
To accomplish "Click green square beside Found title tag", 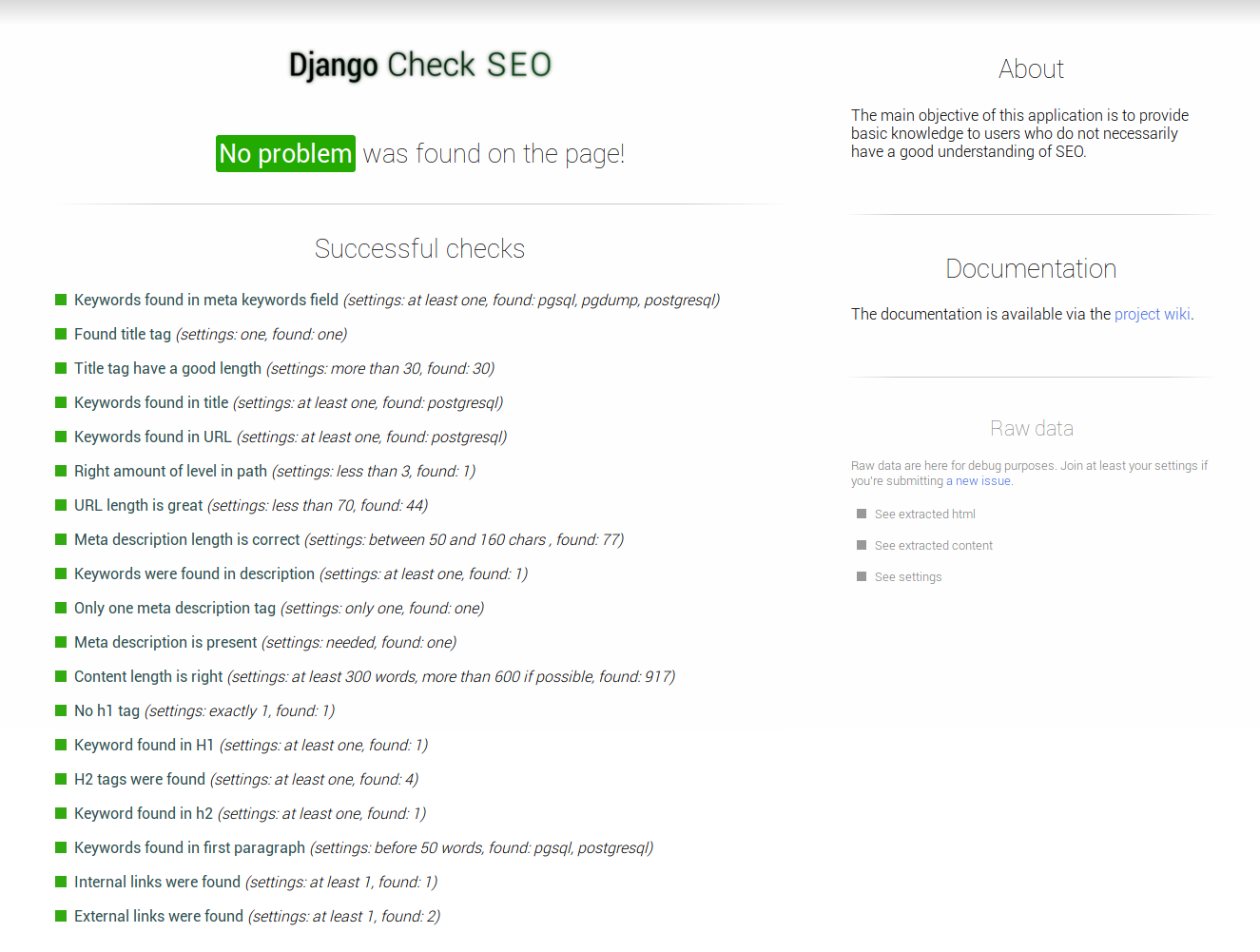I will coord(61,334).
